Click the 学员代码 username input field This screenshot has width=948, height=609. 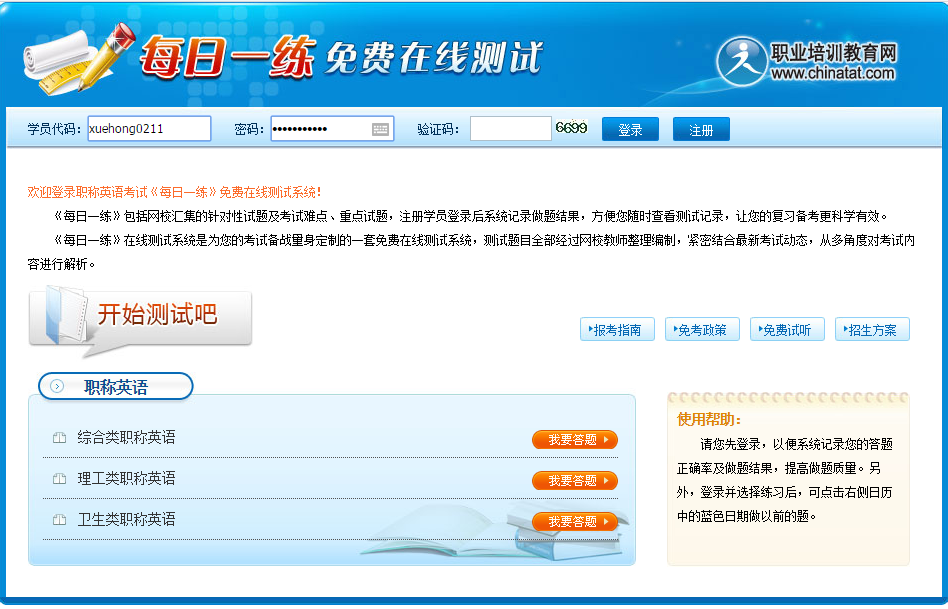click(149, 129)
